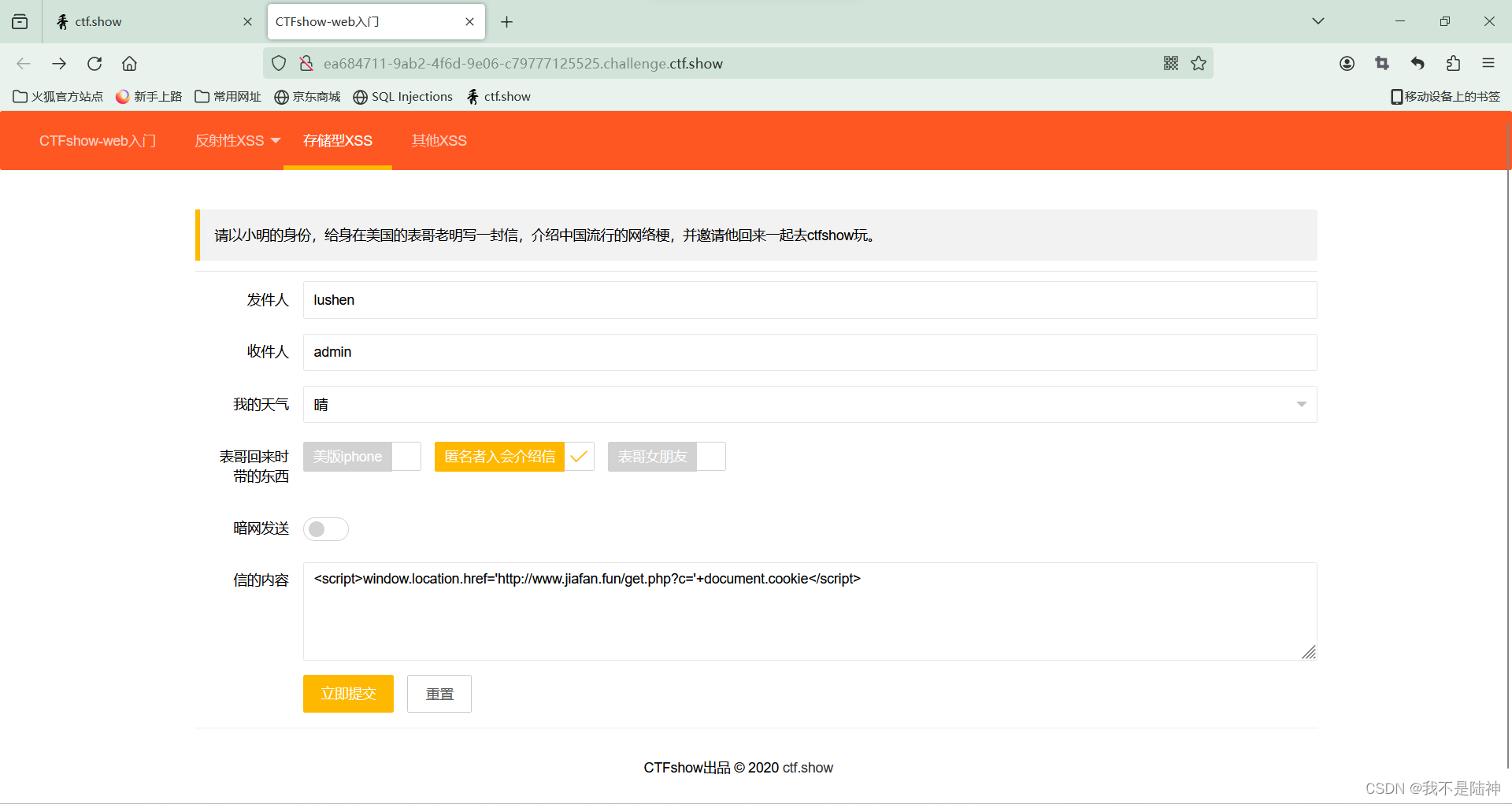1512x804 pixels.
Task: Open the Firefox View icon
Action: coord(20,22)
